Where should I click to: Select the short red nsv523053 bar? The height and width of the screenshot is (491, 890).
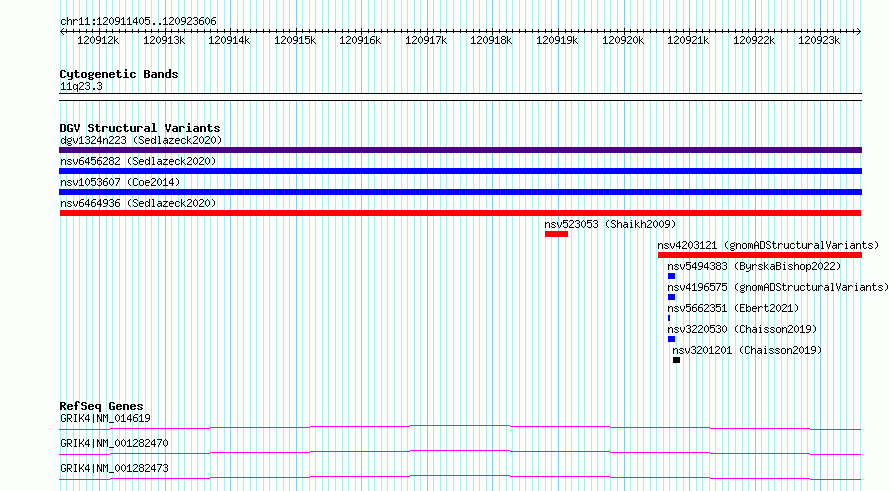click(556, 234)
